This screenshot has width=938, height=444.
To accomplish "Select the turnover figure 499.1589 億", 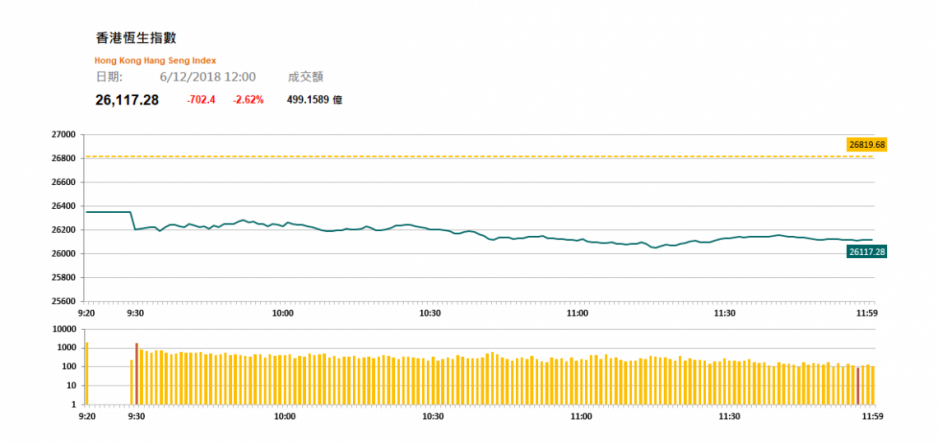I will click(x=315, y=101).
